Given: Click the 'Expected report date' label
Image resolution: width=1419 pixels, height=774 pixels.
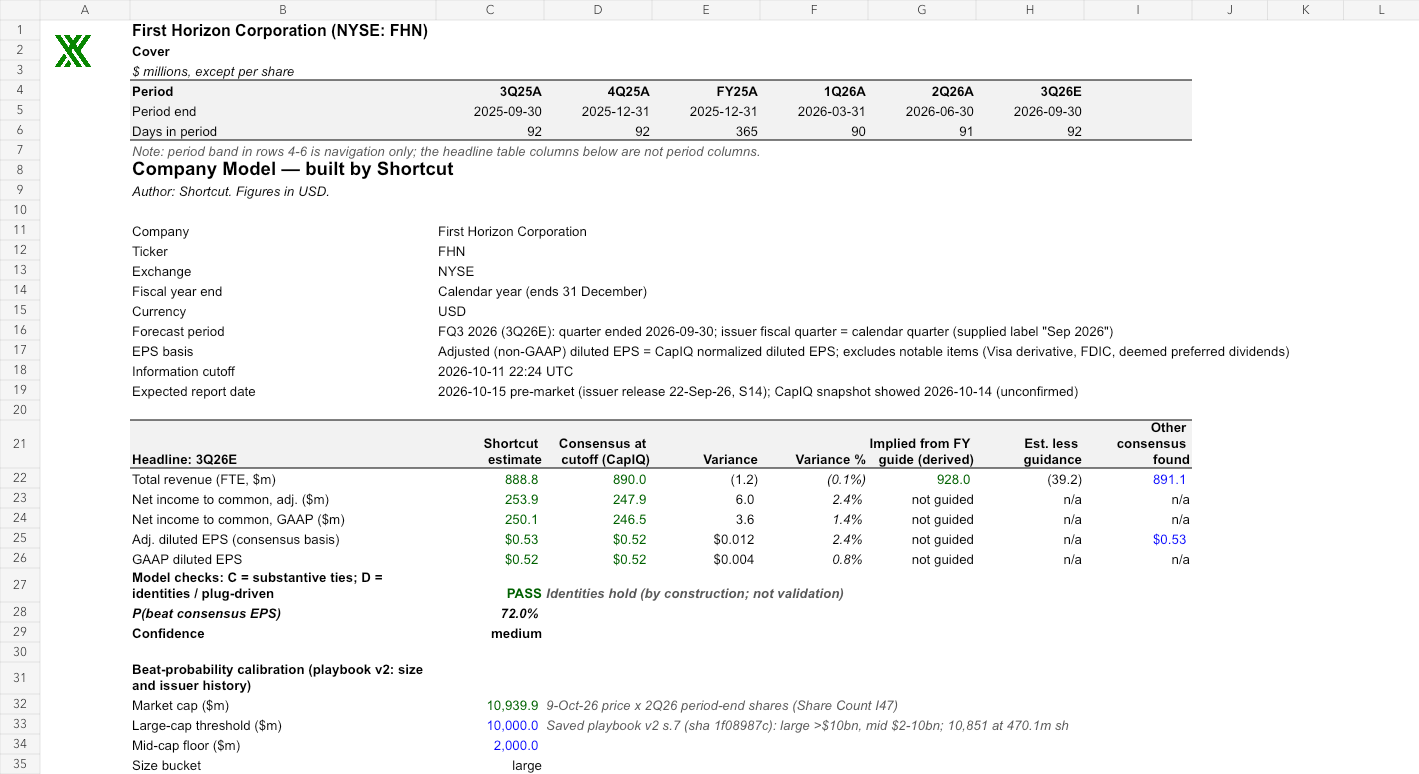Looking at the screenshot, I should (x=194, y=391).
